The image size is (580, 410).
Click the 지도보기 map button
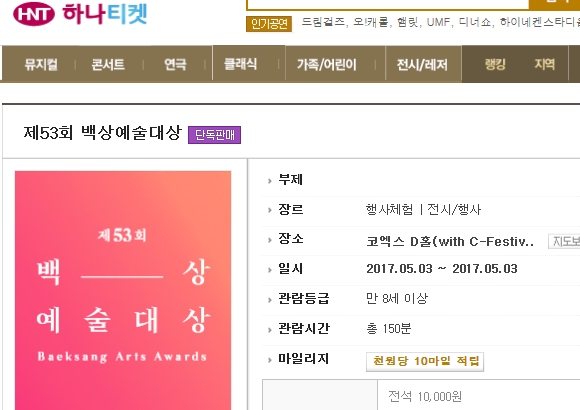pyautogui.click(x=564, y=241)
